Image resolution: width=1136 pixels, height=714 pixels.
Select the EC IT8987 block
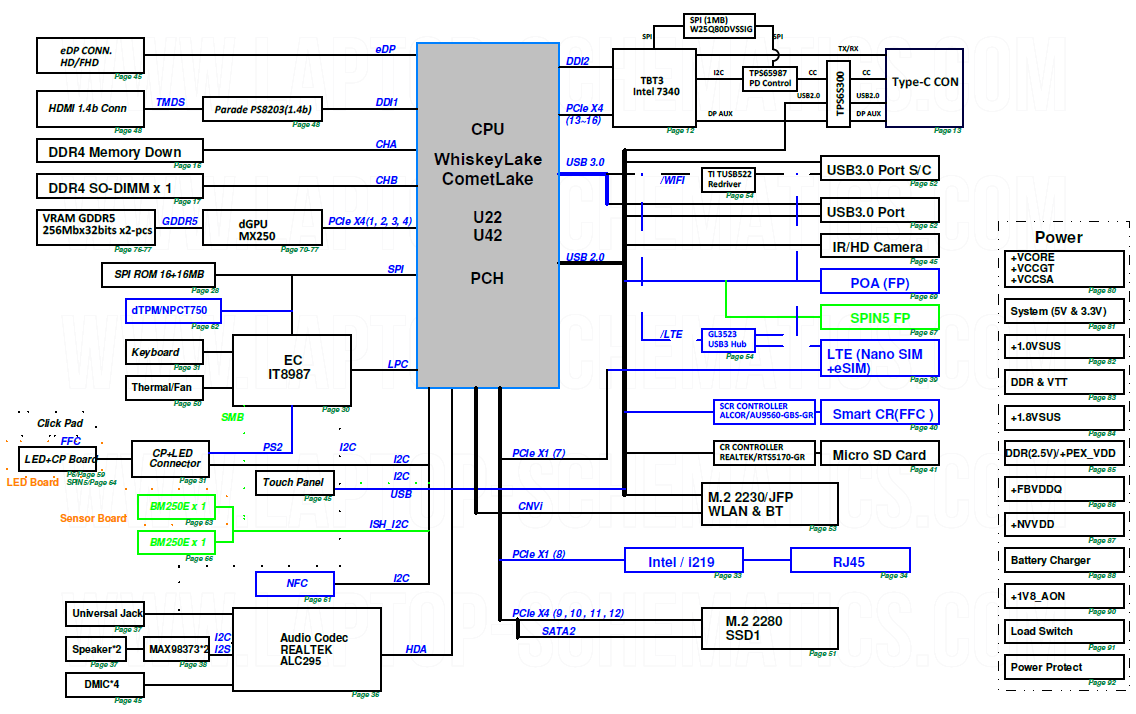(292, 369)
